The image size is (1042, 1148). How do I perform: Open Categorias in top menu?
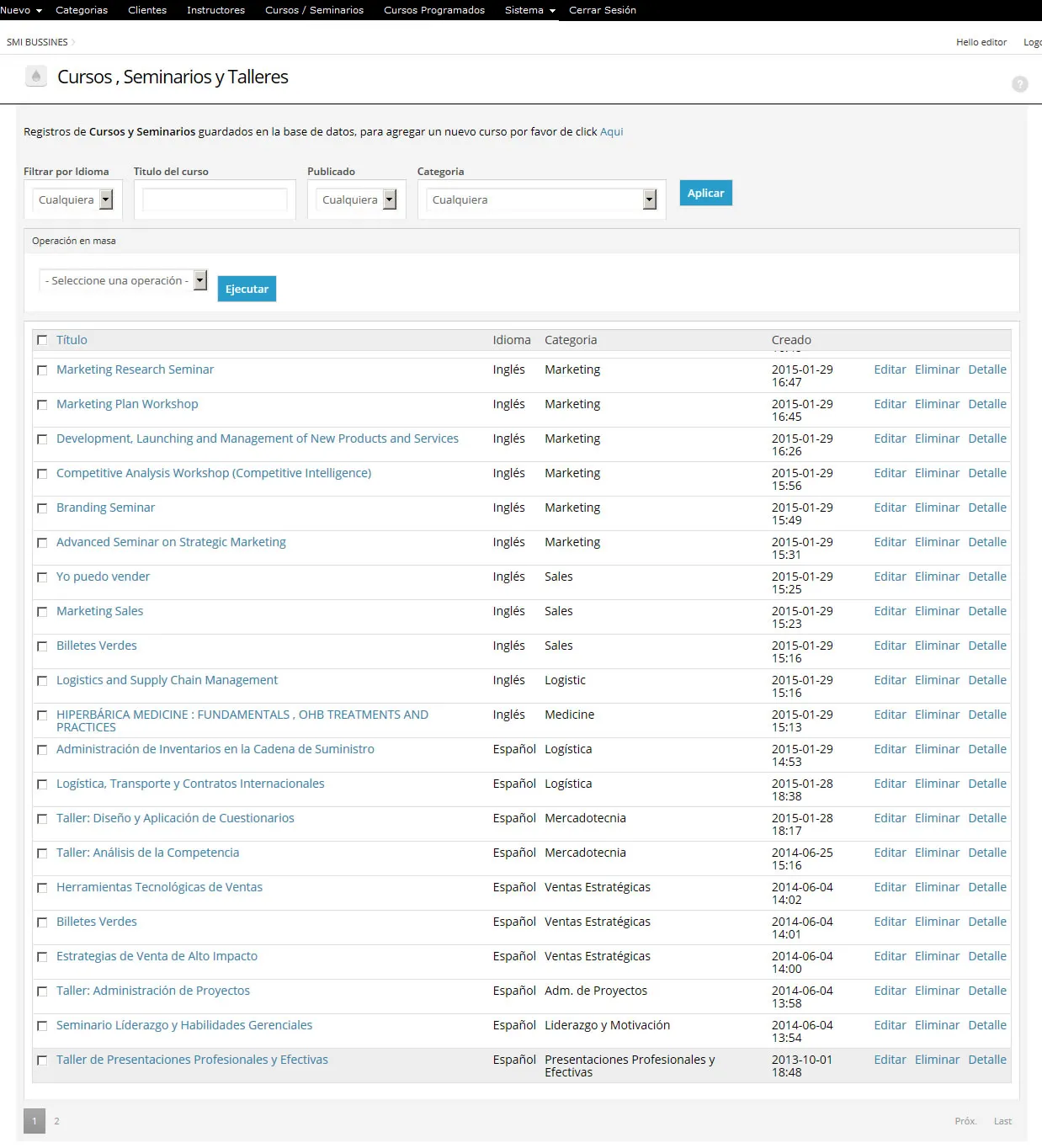(82, 10)
